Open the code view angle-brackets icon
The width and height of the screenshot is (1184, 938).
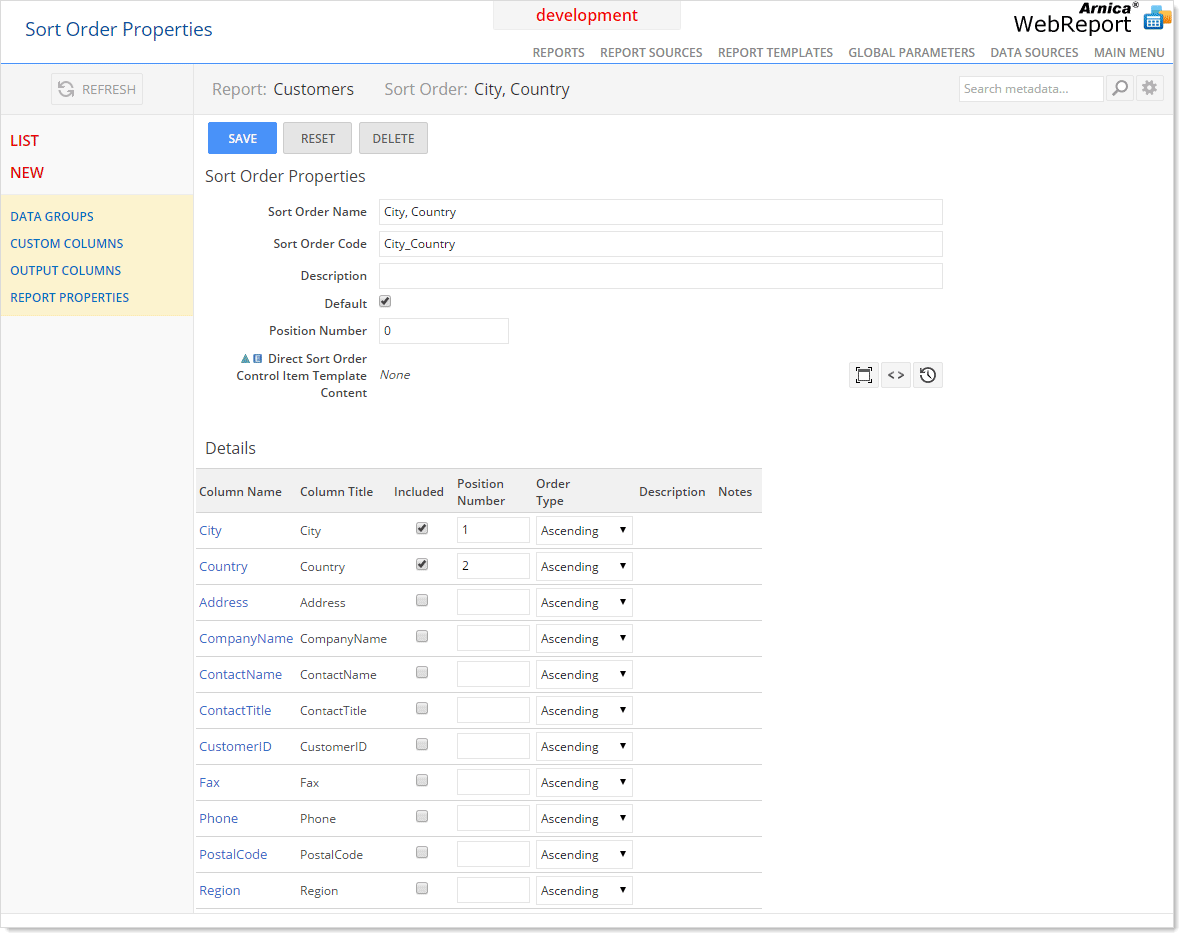click(x=896, y=375)
